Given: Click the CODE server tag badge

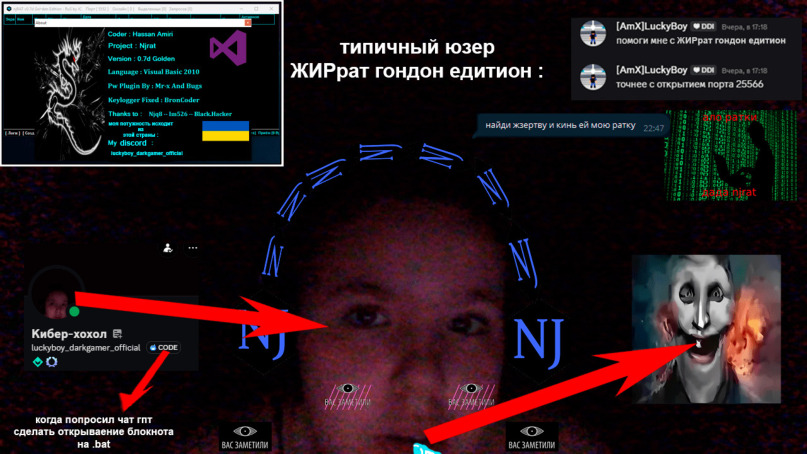Looking at the screenshot, I should (163, 347).
